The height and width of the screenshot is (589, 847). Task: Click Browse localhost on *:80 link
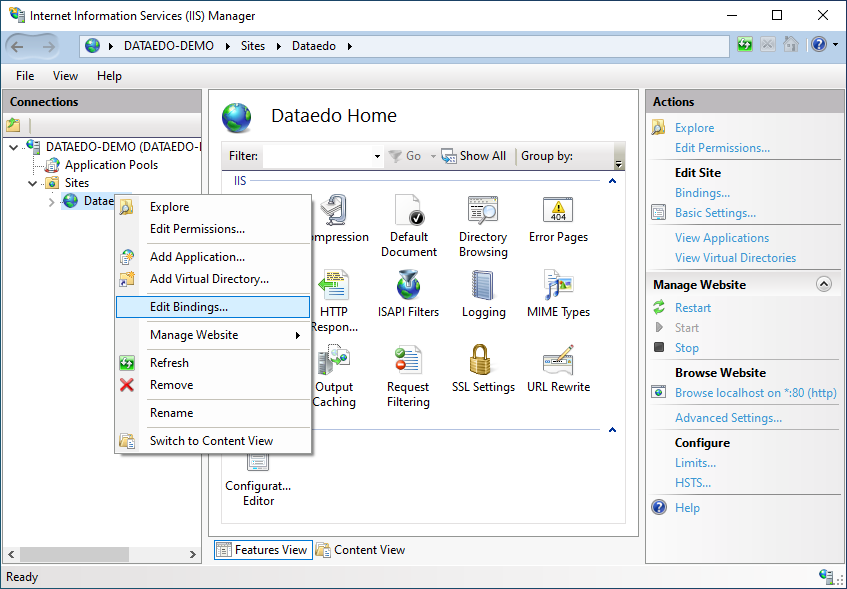point(755,393)
